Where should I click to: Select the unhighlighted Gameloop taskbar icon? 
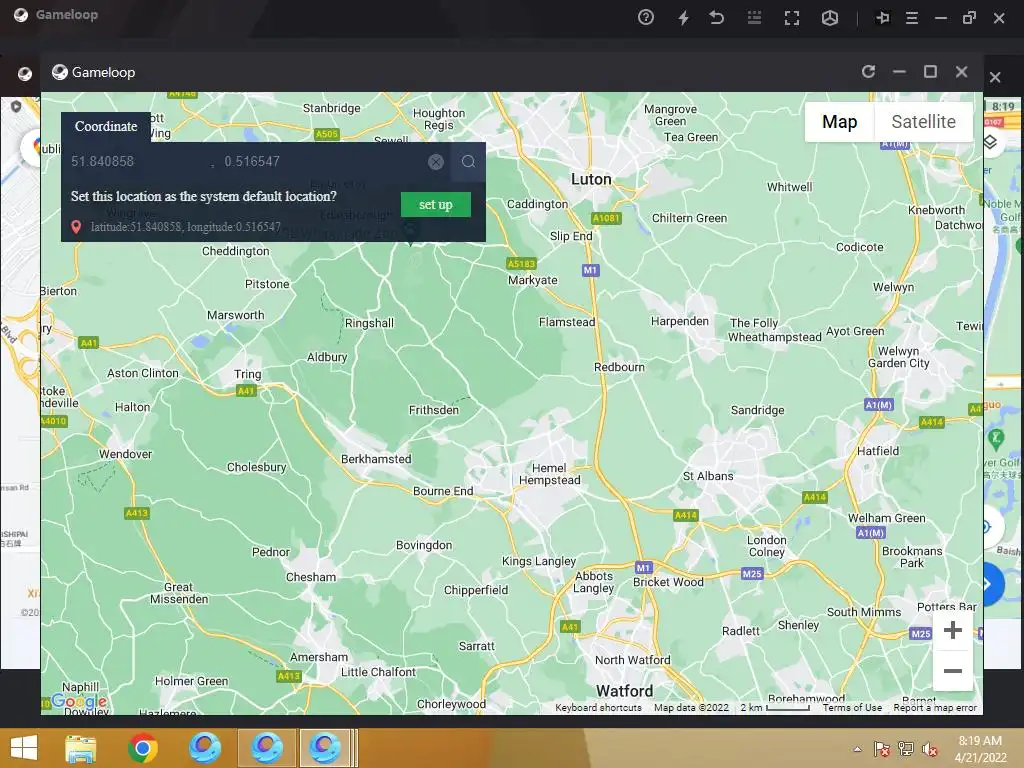pyautogui.click(x=204, y=748)
